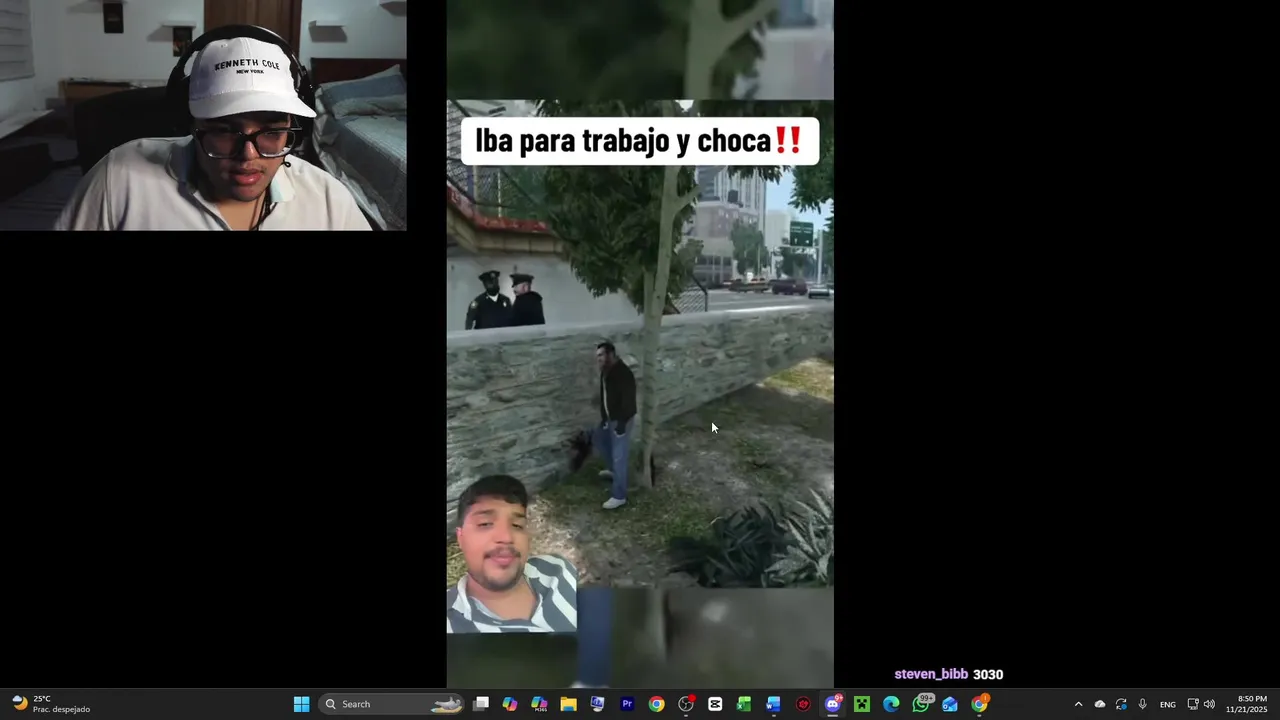Open Google Chrome next to Premiere Pro

tap(656, 704)
